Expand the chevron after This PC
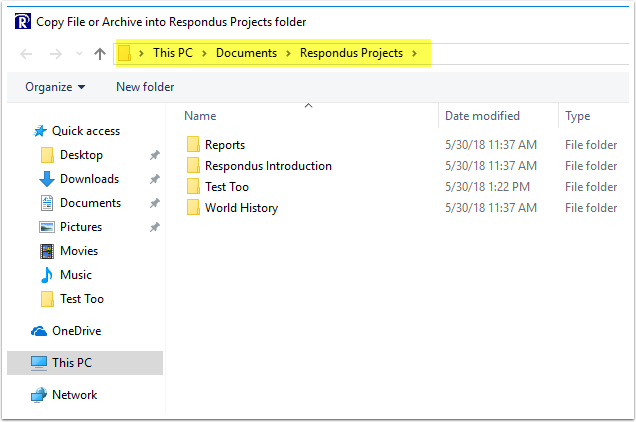 tap(204, 53)
